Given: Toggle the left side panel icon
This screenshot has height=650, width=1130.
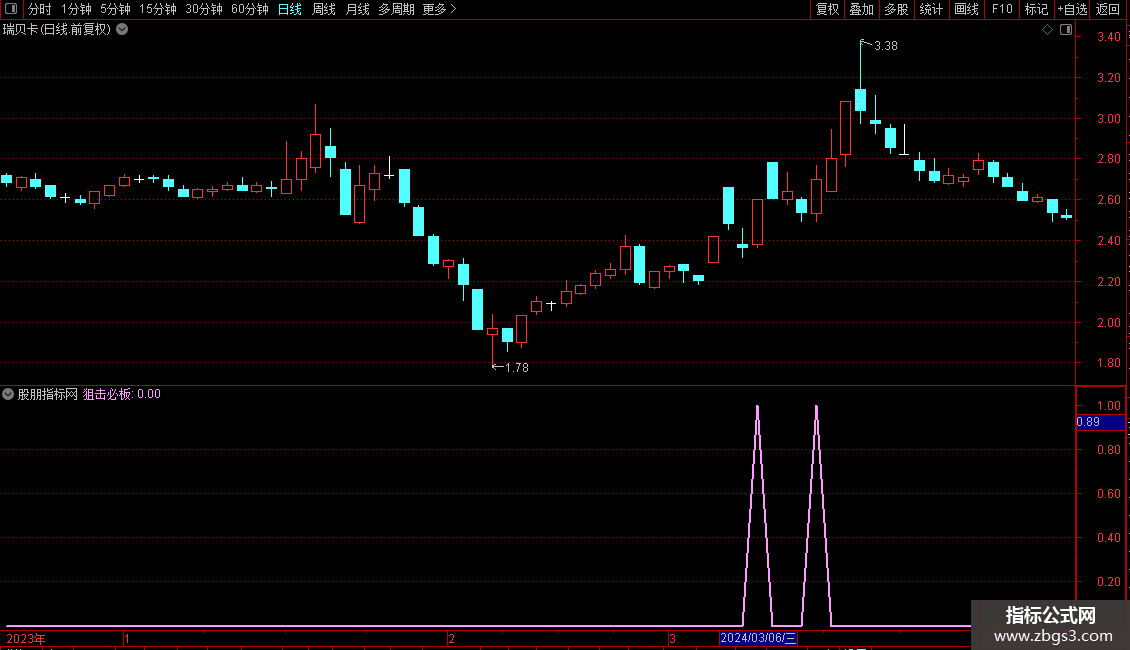Looking at the screenshot, I should 11,9.
